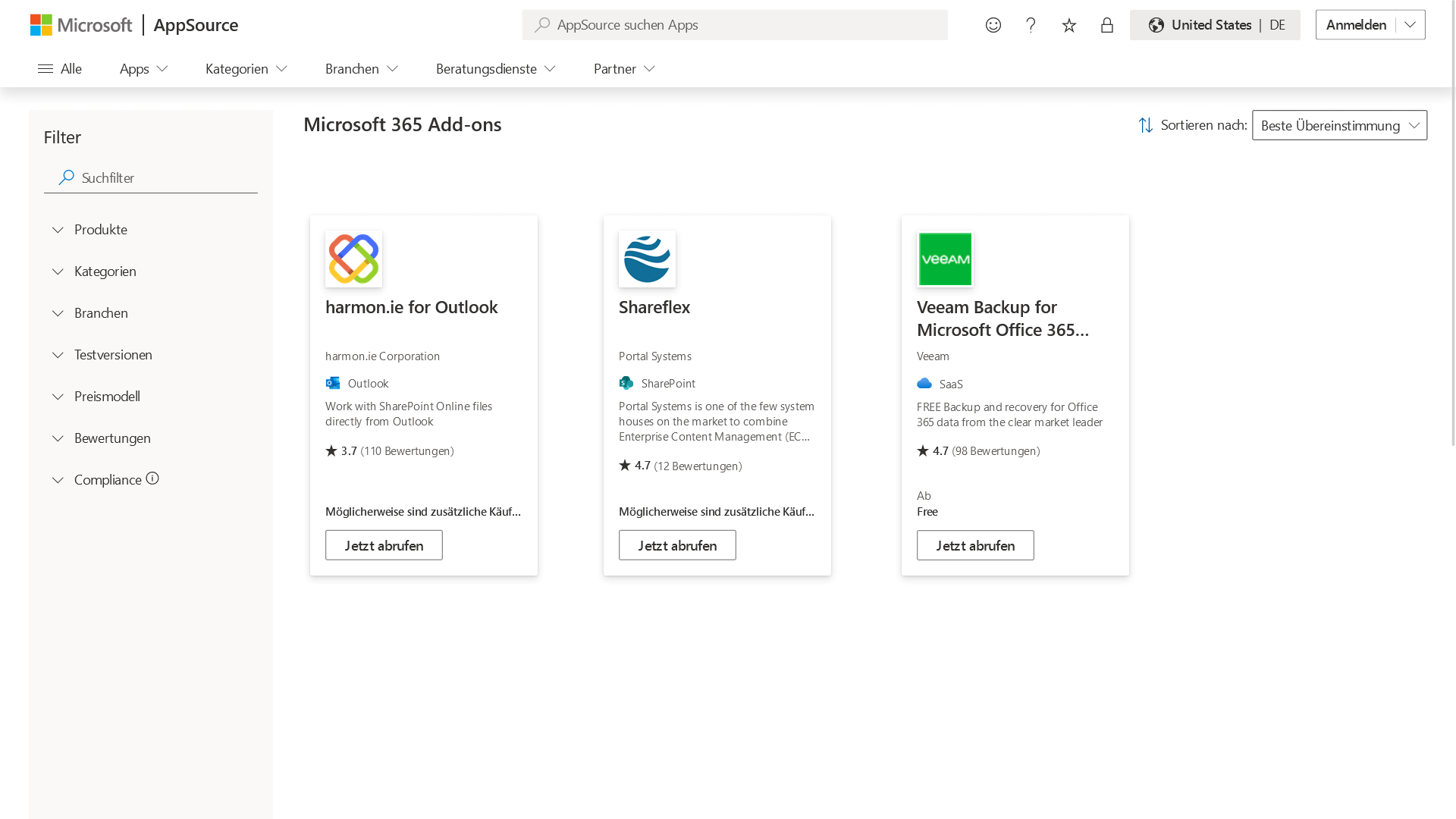Open the Kategorien navigation menu

pos(246,69)
